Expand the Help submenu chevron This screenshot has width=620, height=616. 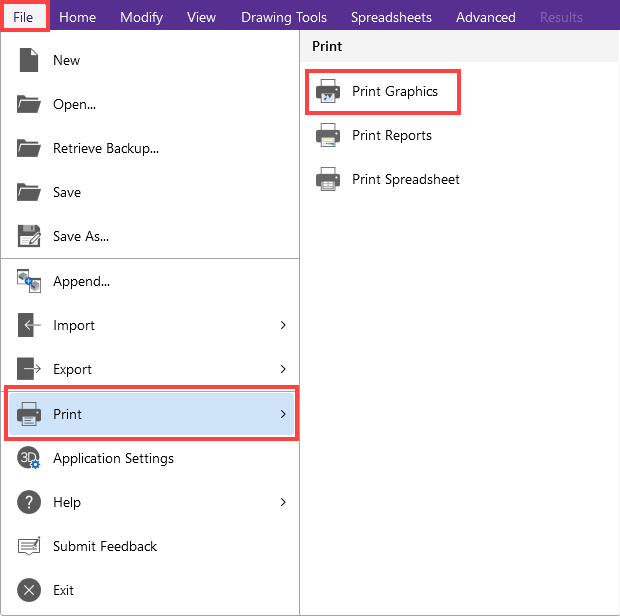coord(283,502)
